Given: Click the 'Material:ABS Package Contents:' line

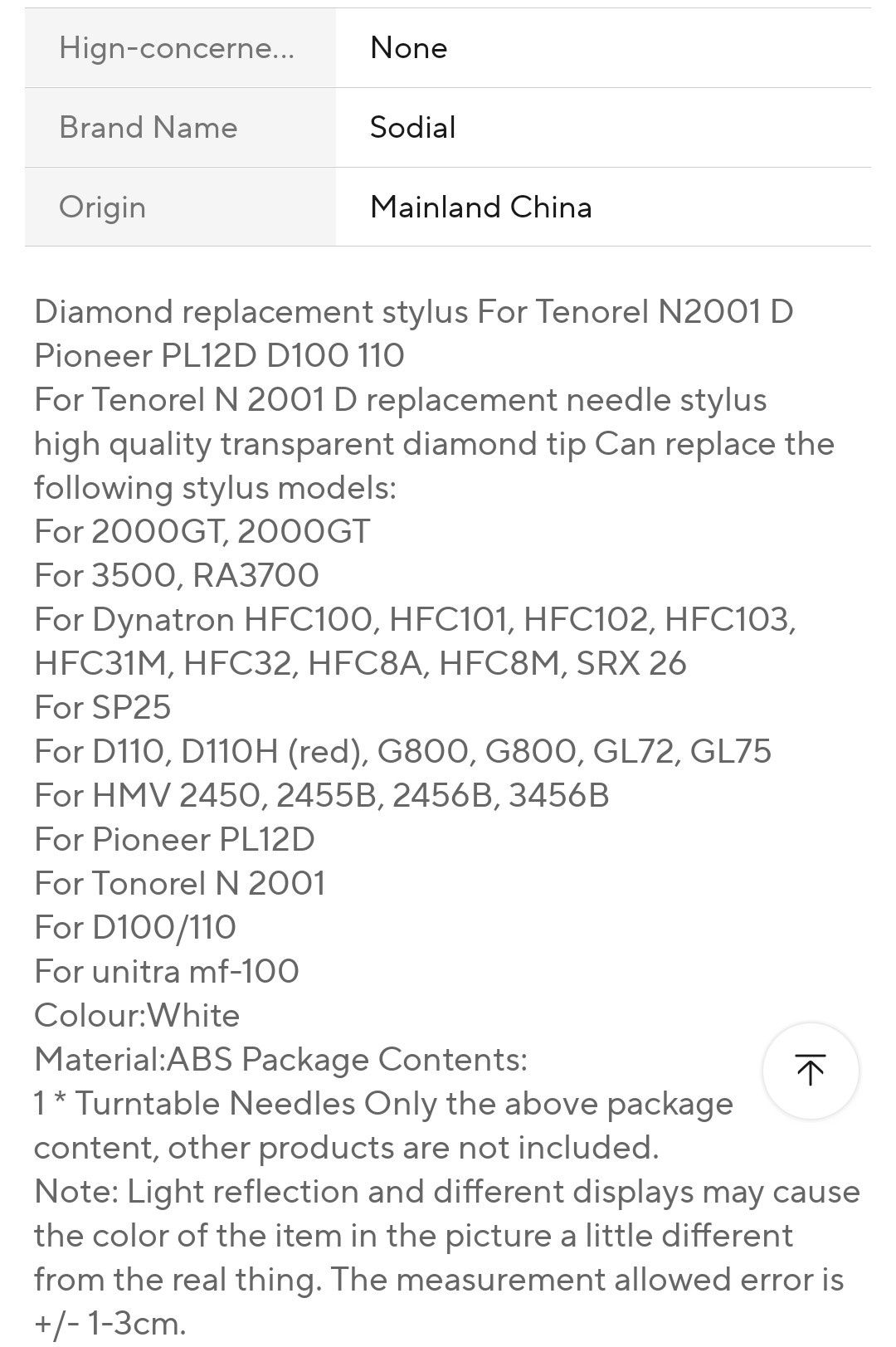Looking at the screenshot, I should 281,1060.
